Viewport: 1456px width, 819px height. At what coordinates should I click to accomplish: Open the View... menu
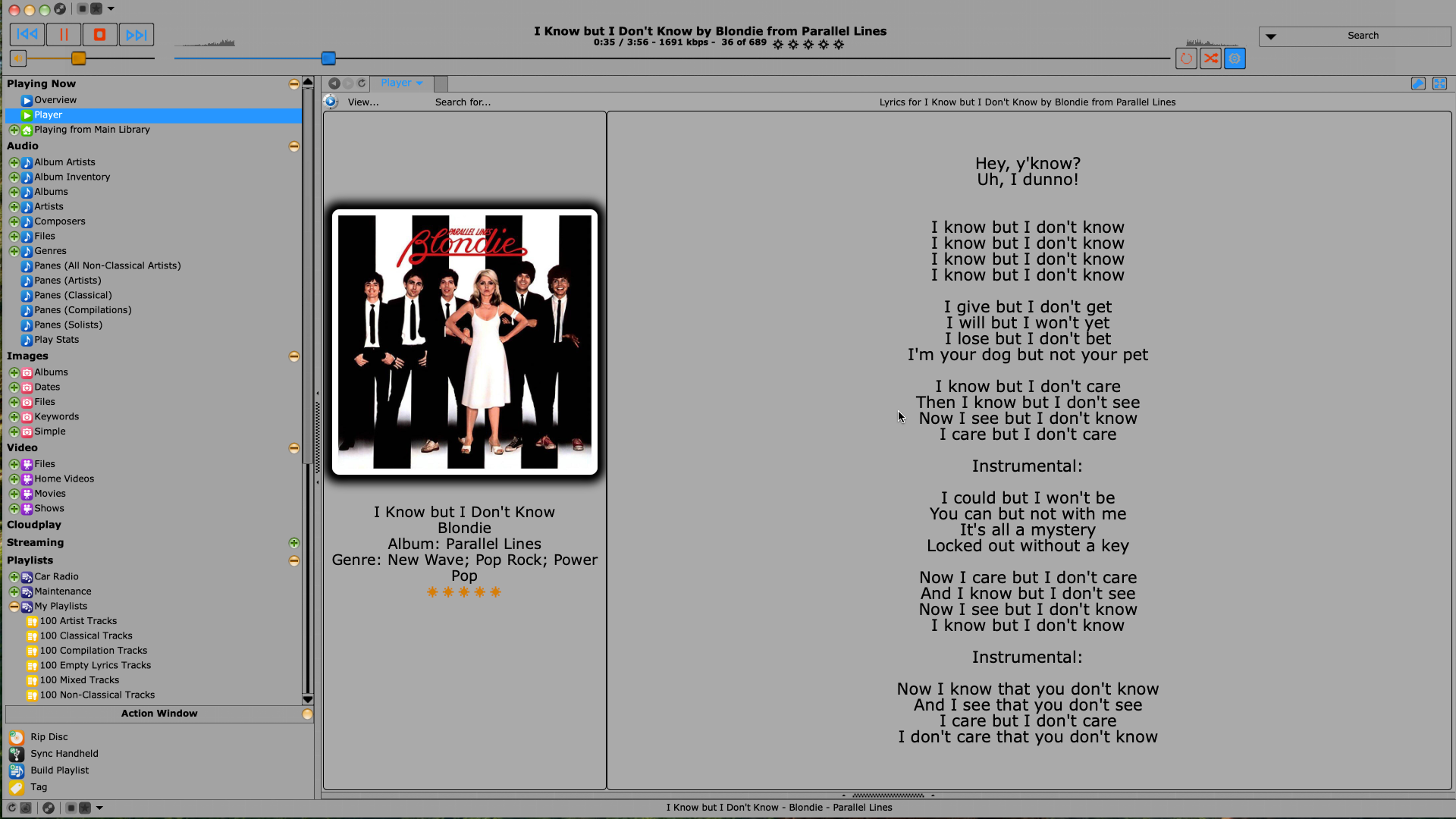point(363,102)
